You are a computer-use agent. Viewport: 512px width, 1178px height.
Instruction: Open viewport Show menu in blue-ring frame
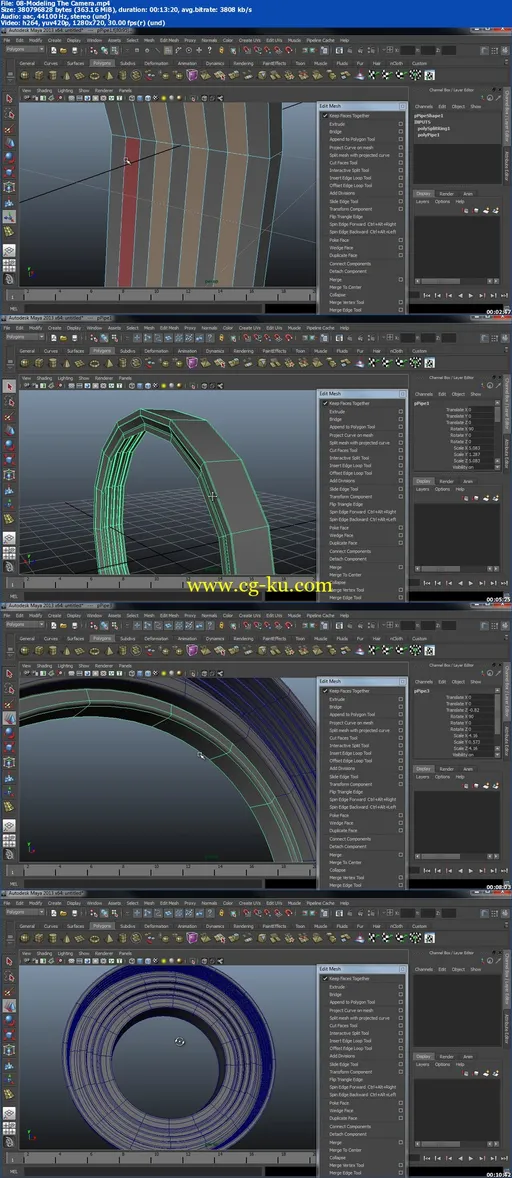point(86,953)
